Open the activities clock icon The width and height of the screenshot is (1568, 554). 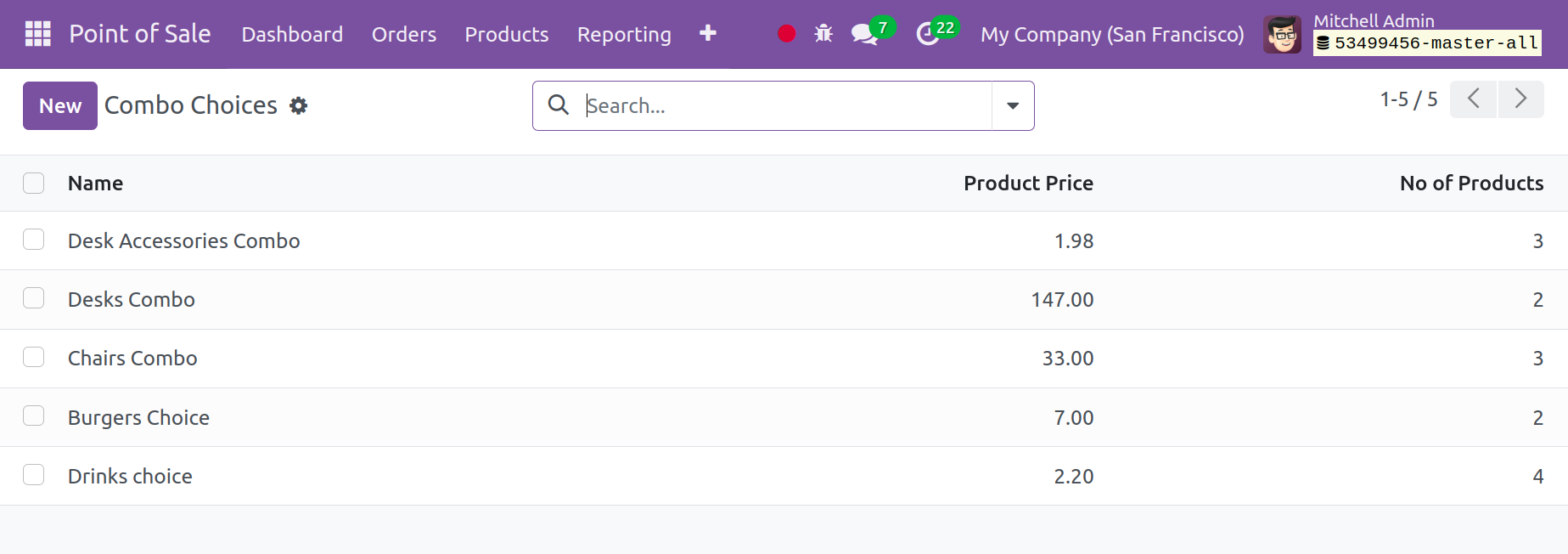click(927, 35)
